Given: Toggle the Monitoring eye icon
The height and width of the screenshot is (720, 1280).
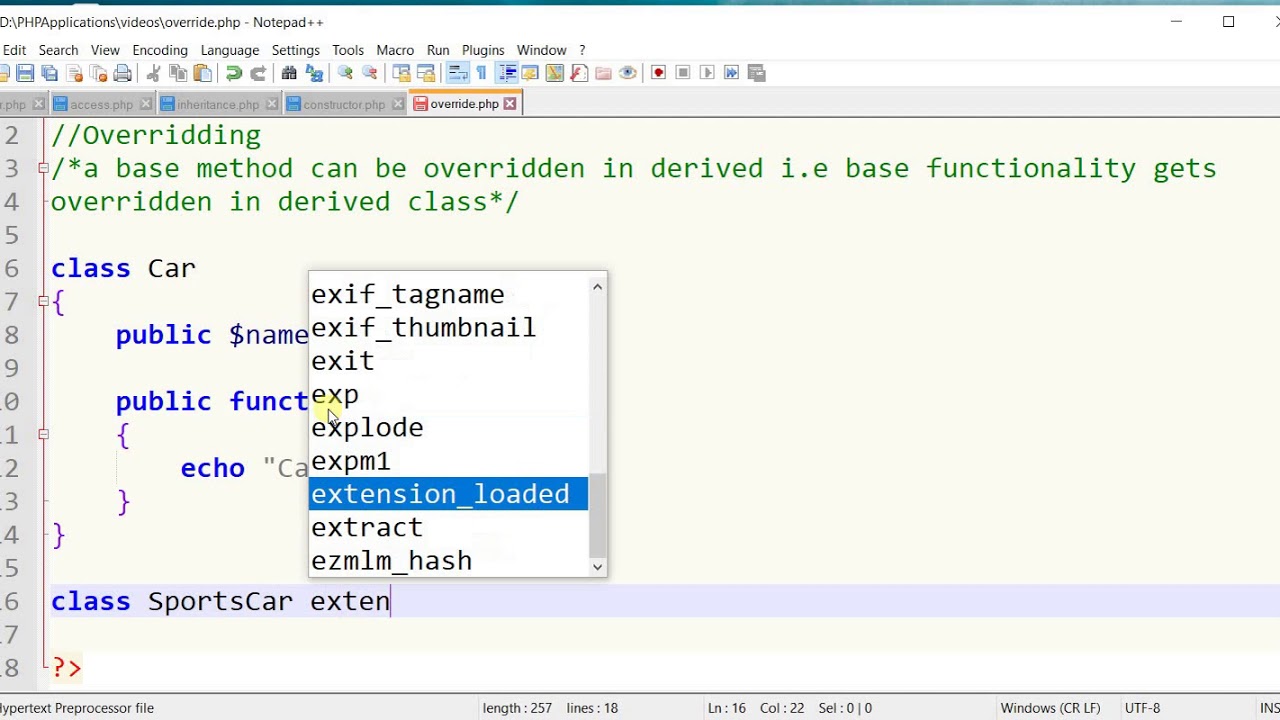Looking at the screenshot, I should (628, 73).
